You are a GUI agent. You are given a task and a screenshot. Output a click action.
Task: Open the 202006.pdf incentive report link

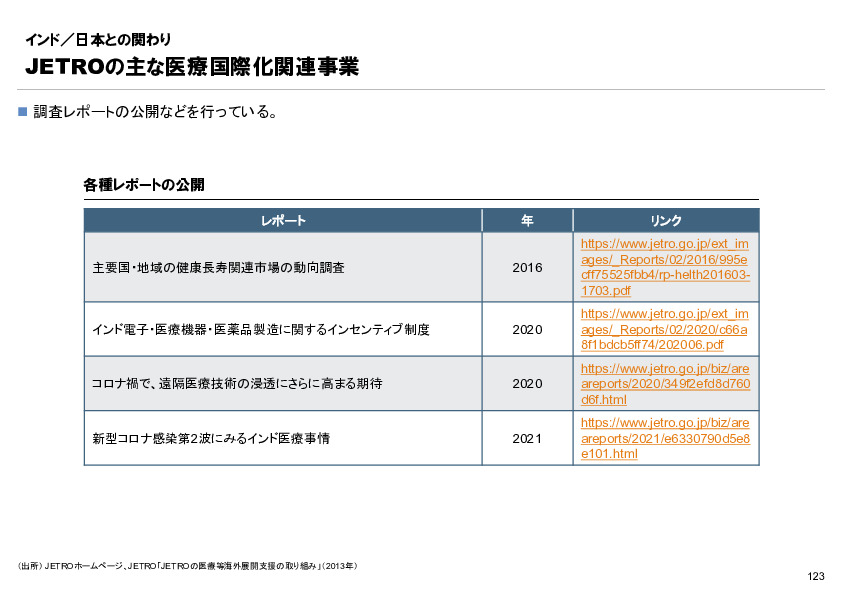(665, 328)
